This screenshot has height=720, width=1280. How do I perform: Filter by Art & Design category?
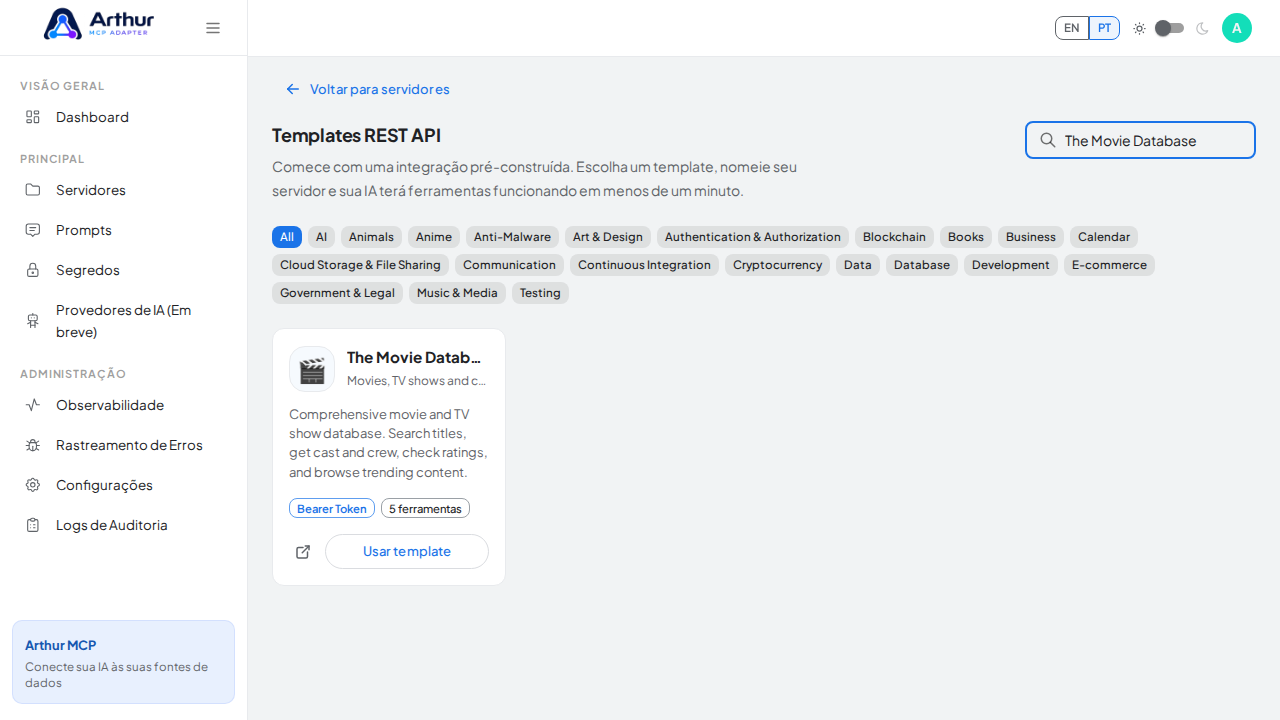608,237
